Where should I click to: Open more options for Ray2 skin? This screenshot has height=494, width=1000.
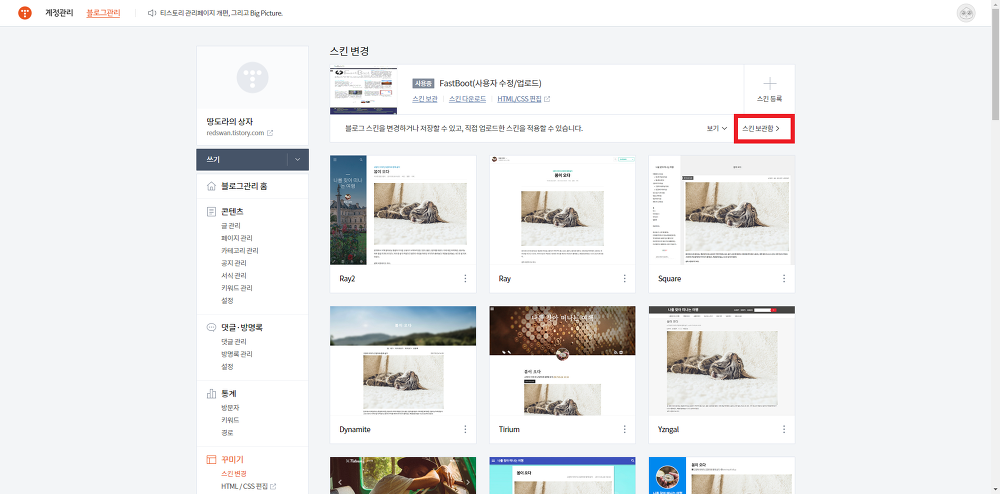coord(465,279)
